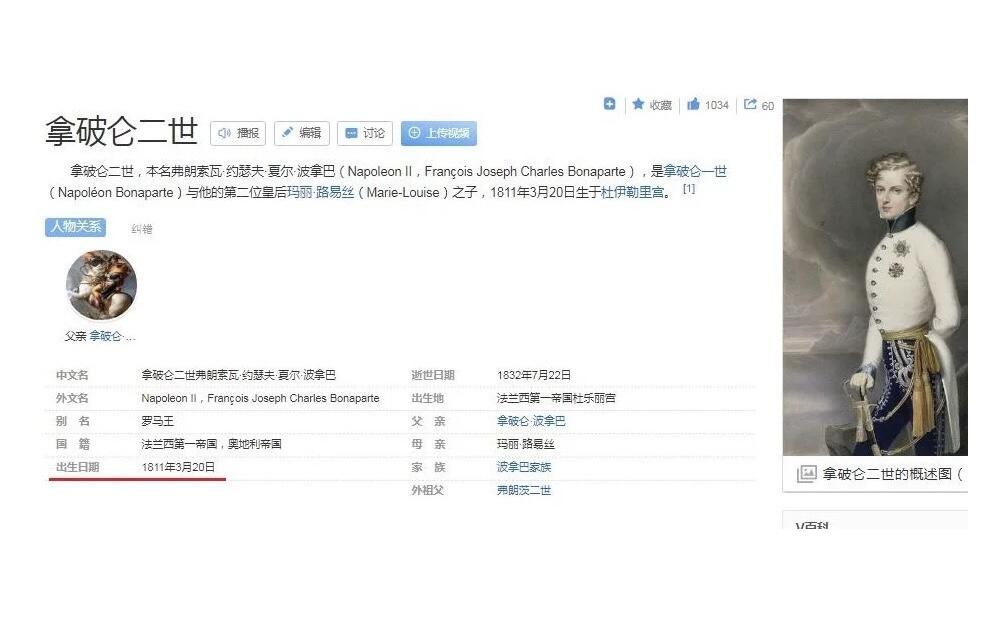Click the 1811年3月20日 birth date value
Image resolution: width=1000 pixels, height=626 pixels.
[178, 467]
